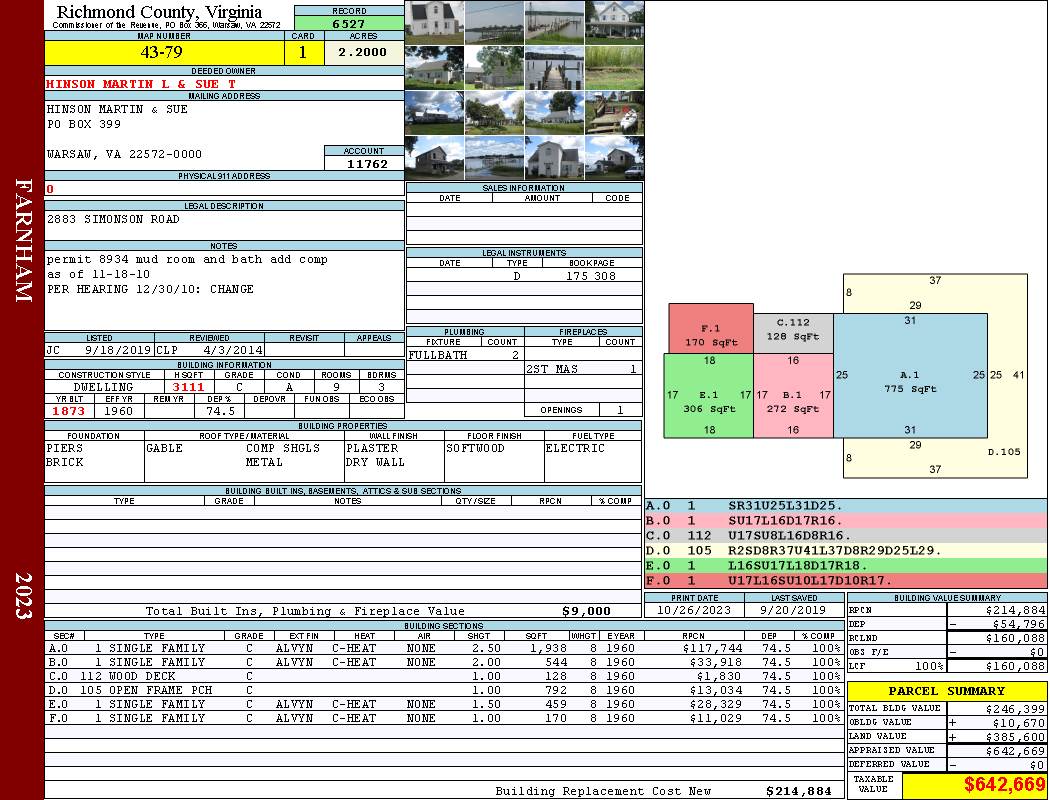The width and height of the screenshot is (1050, 800).
Task: Click the PIERS foundation entry
Action: [x=64, y=448]
